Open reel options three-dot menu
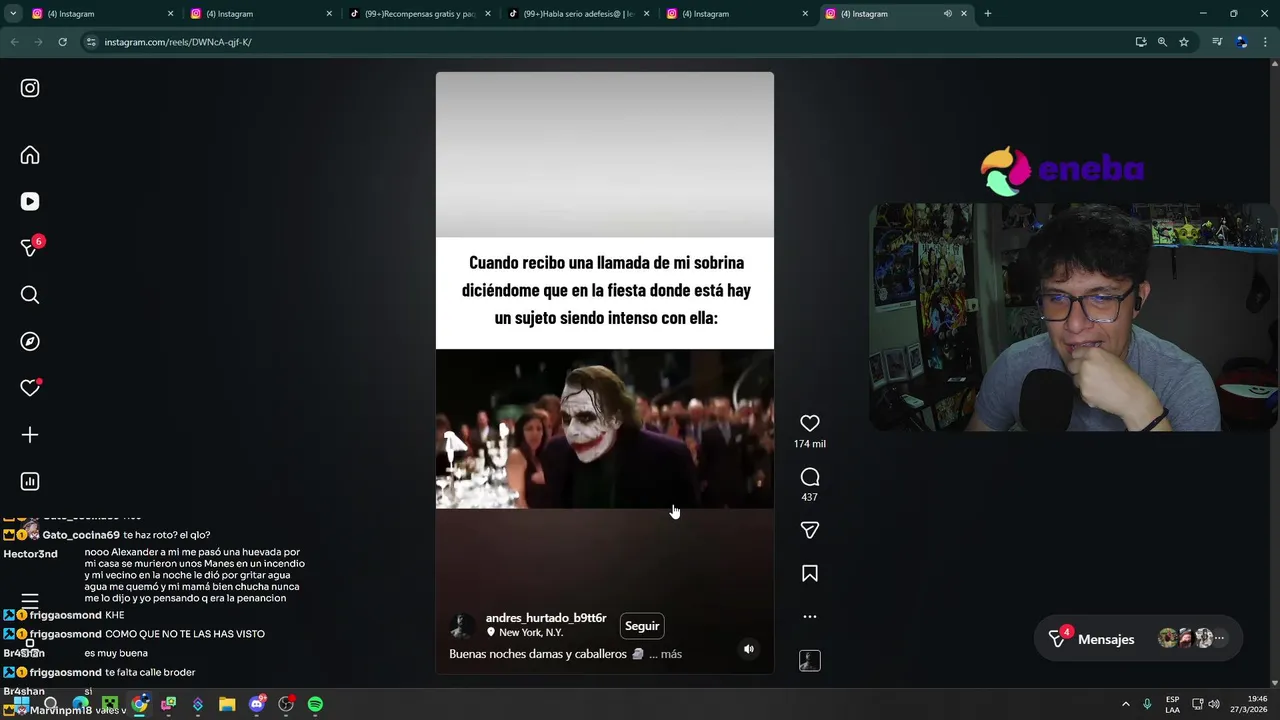This screenshot has height=720, width=1280. pos(810,617)
